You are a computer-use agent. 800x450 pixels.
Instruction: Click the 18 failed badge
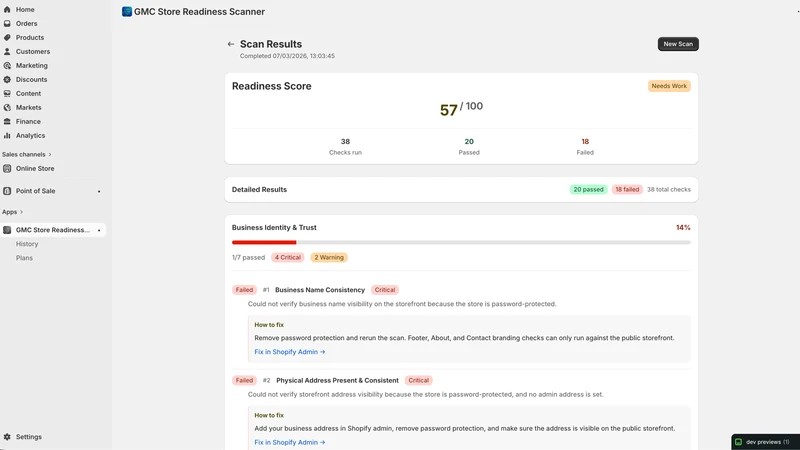point(627,189)
